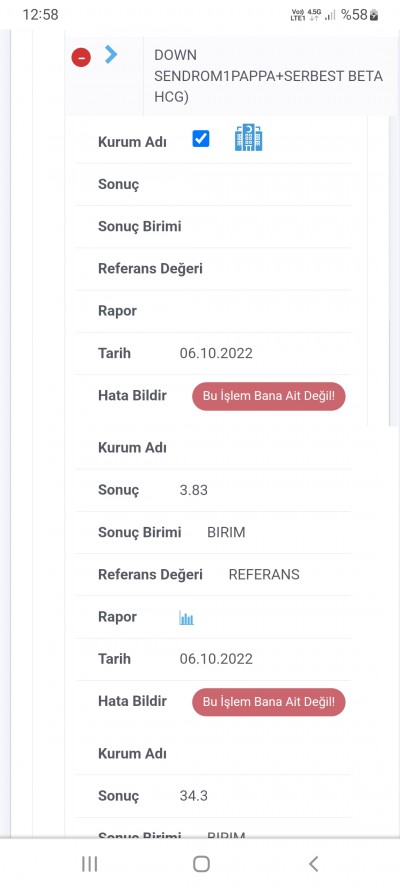
Task: Tap the signal strength status icon
Action: [x=330, y=15]
